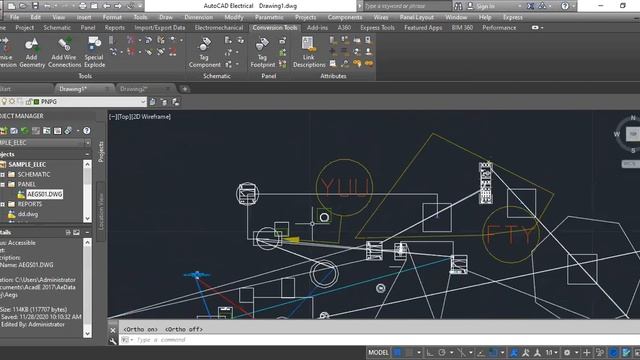The image size is (640, 360).
Task: Click the Add Wire Connections tool
Action: 64,53
